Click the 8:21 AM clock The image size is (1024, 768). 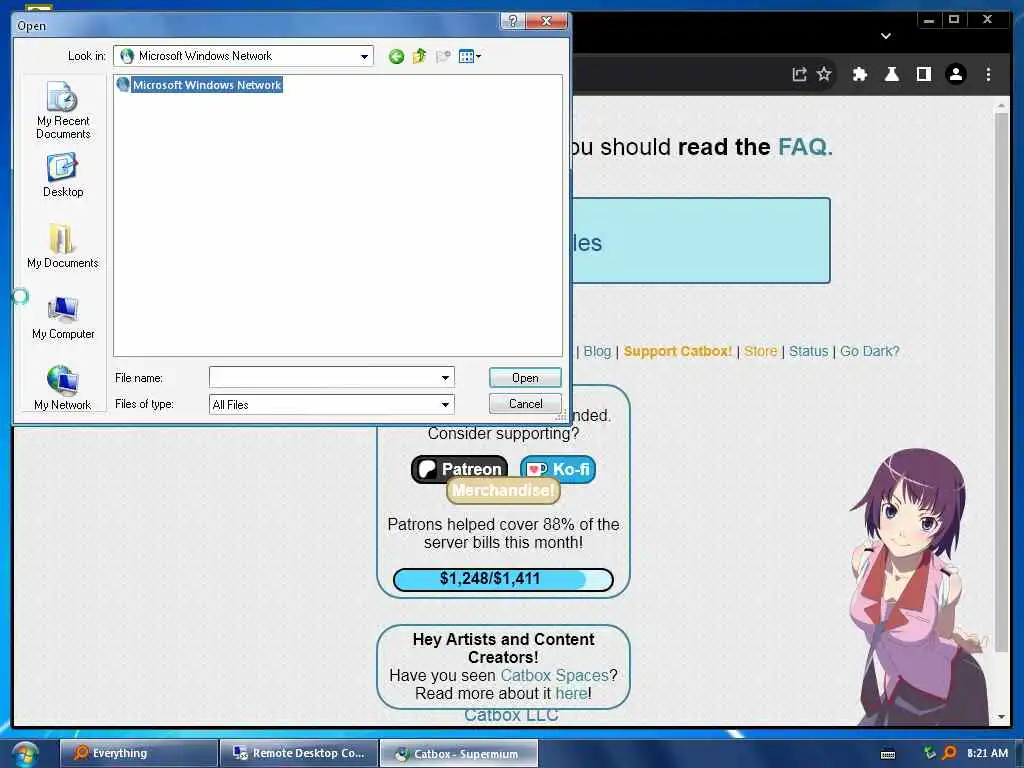point(987,753)
